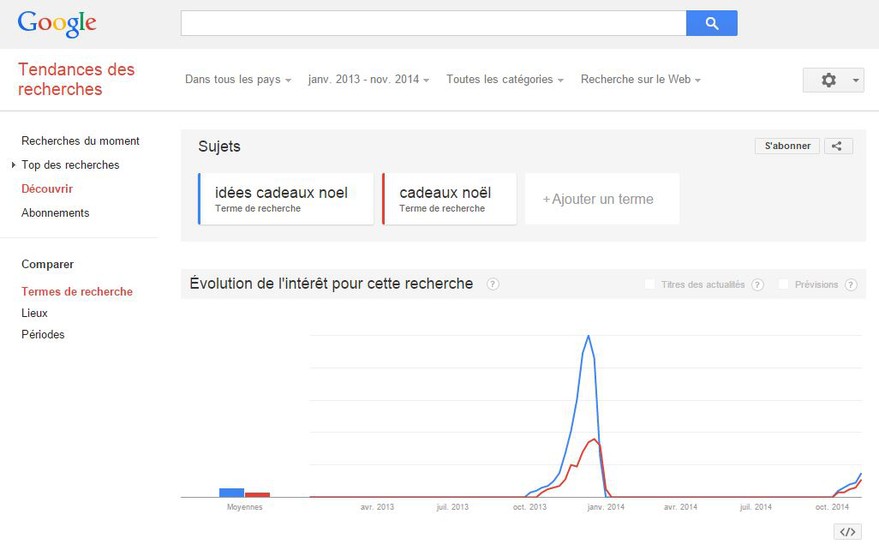The image size is (879, 556).
Task: Click the S'abonner button
Action: coord(787,146)
